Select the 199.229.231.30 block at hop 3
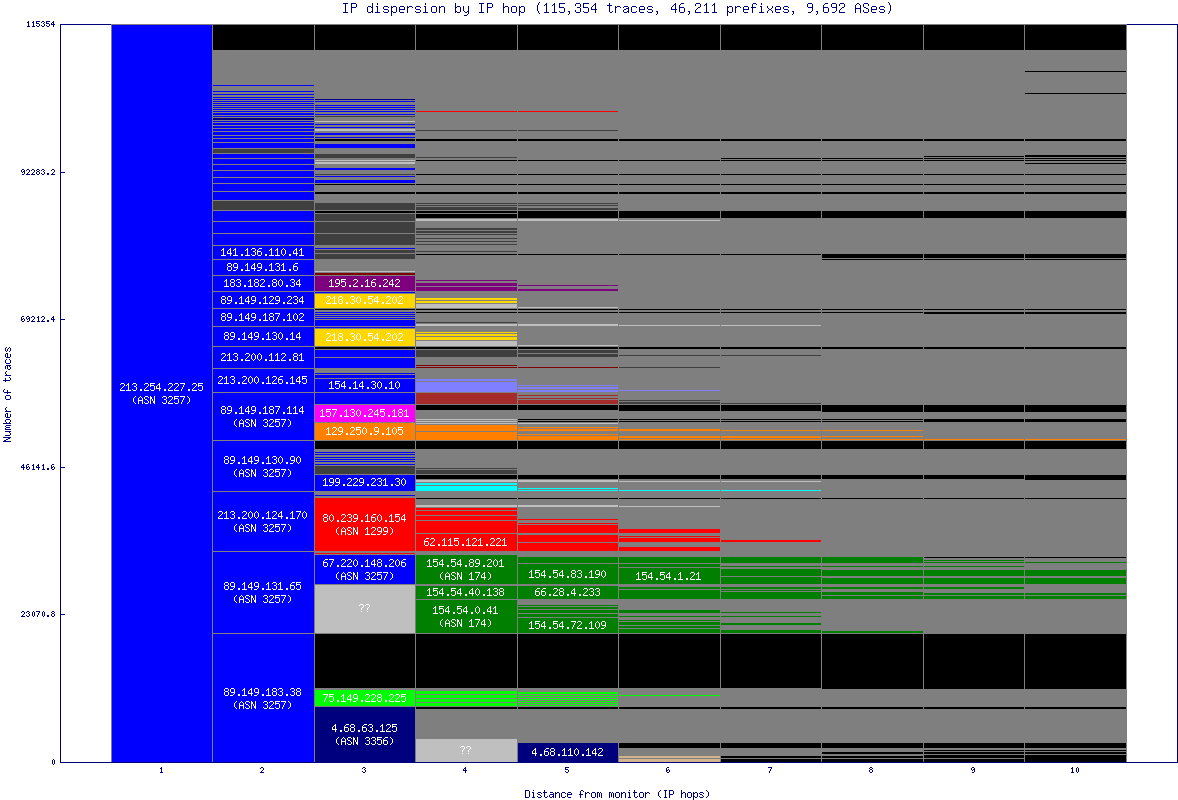Screen dimensions: 1178x800 pos(364,482)
